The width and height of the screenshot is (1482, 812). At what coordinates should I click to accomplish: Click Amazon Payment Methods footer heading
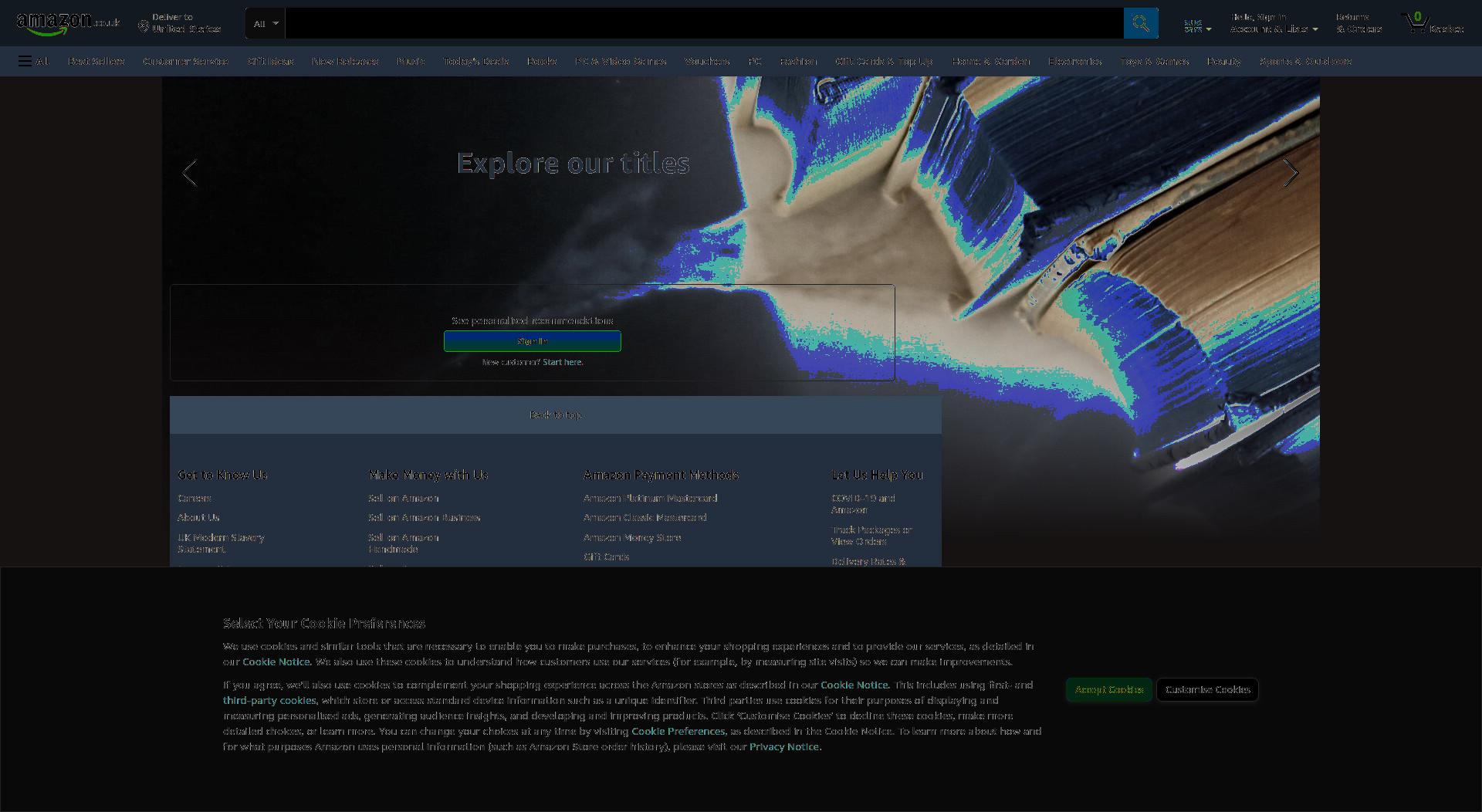pos(661,475)
